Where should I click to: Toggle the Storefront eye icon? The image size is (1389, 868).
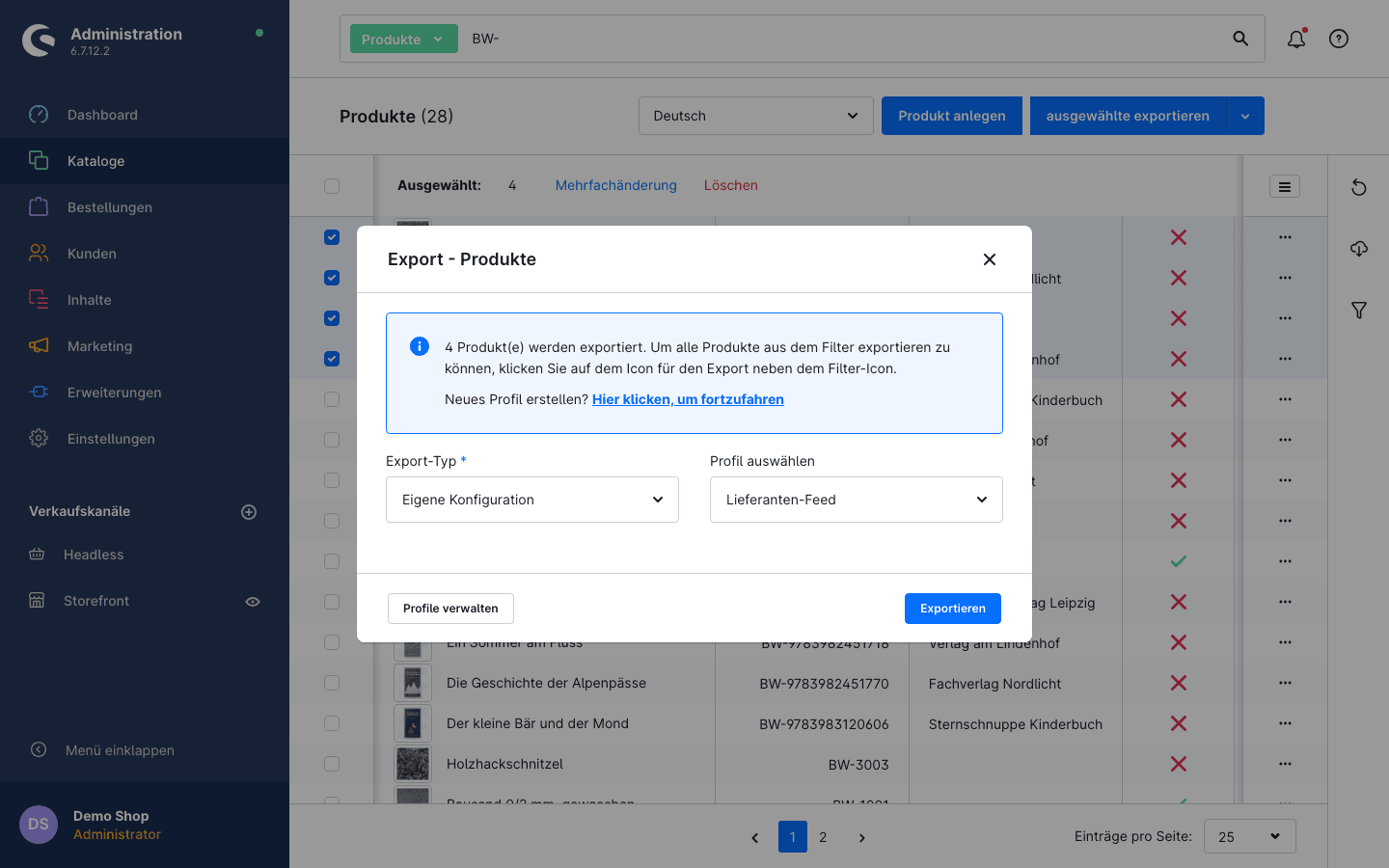(253, 602)
